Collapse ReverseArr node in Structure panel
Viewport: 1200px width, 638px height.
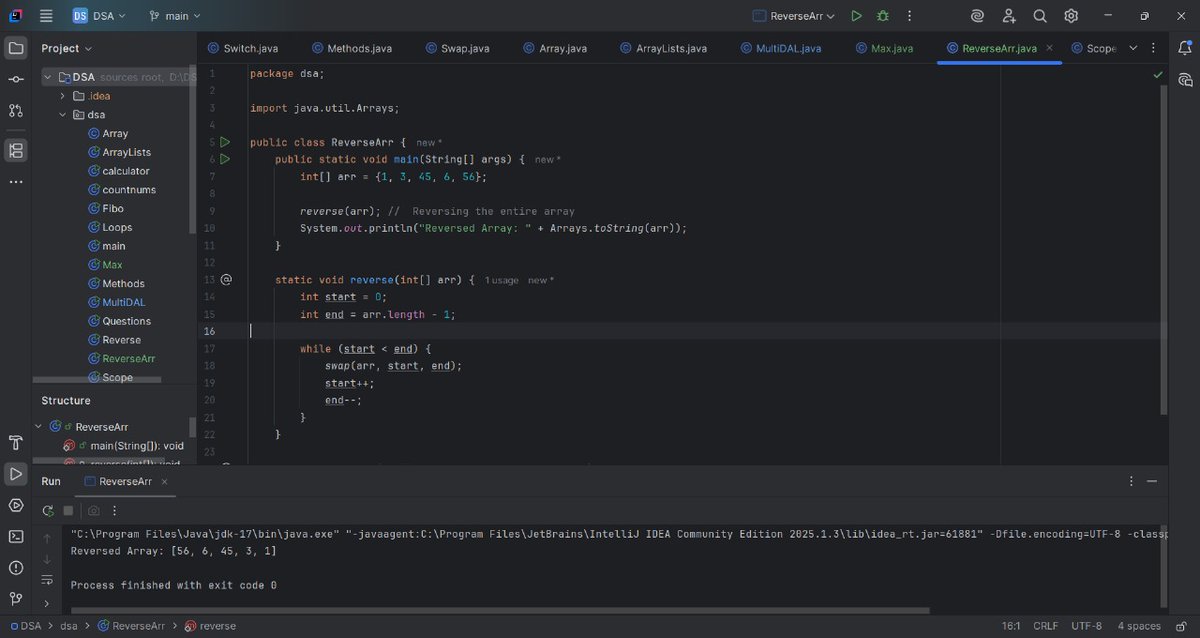[39, 426]
